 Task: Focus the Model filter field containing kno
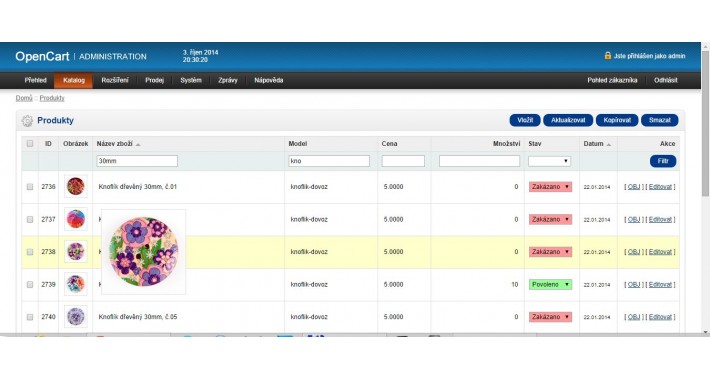(x=329, y=161)
